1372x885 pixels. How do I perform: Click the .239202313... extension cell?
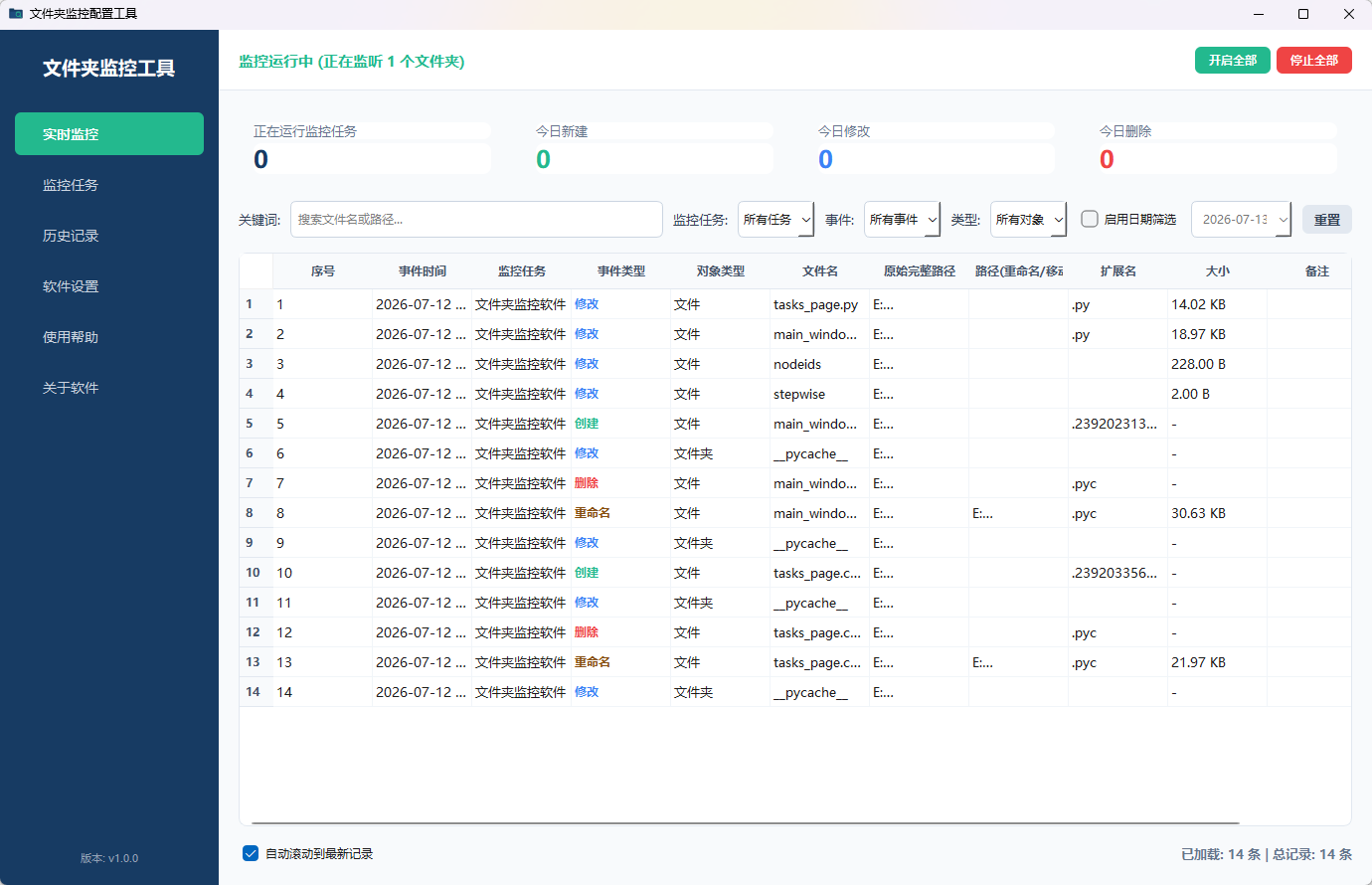1118,424
